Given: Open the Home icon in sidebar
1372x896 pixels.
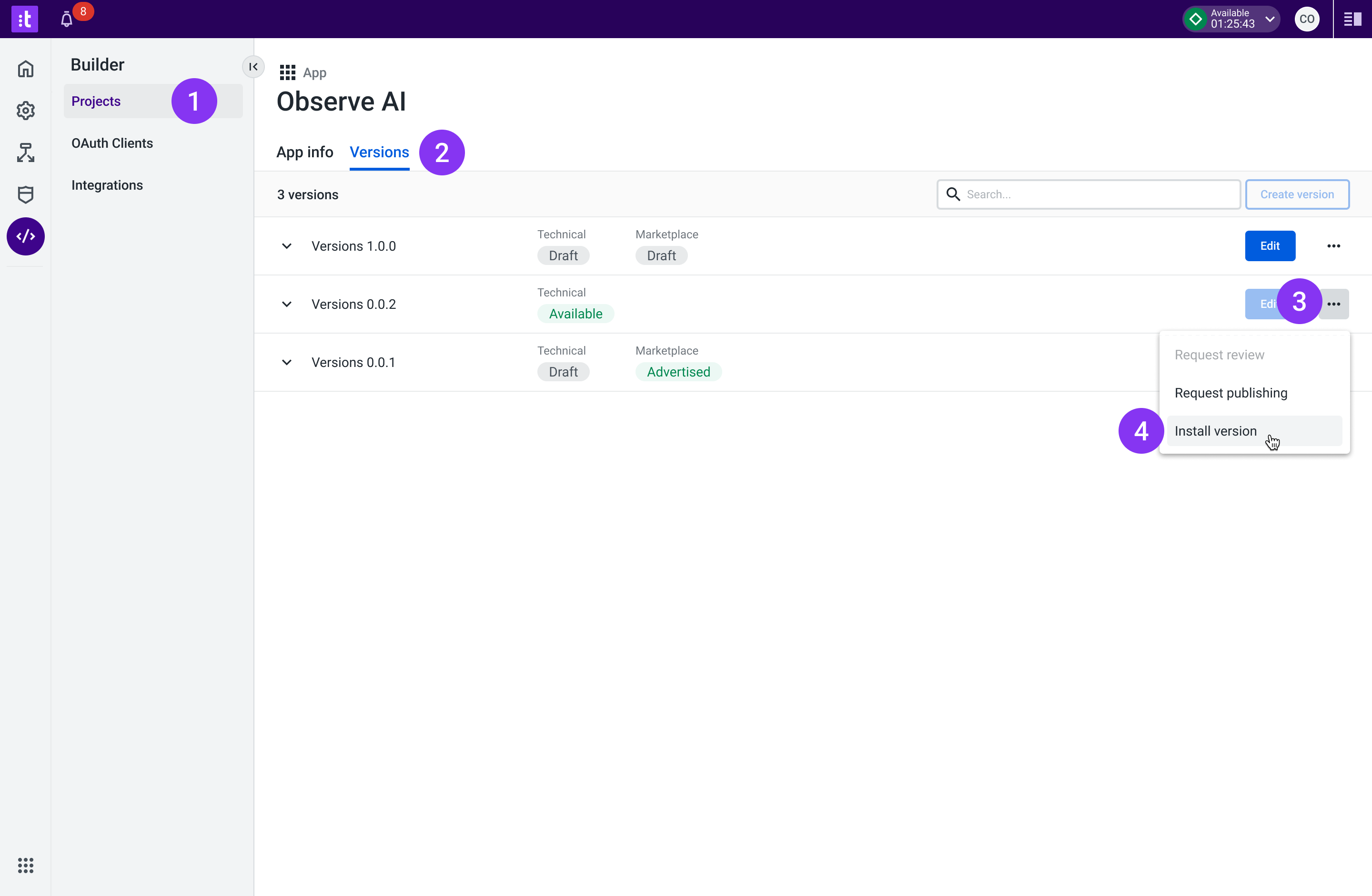Looking at the screenshot, I should pos(25,69).
